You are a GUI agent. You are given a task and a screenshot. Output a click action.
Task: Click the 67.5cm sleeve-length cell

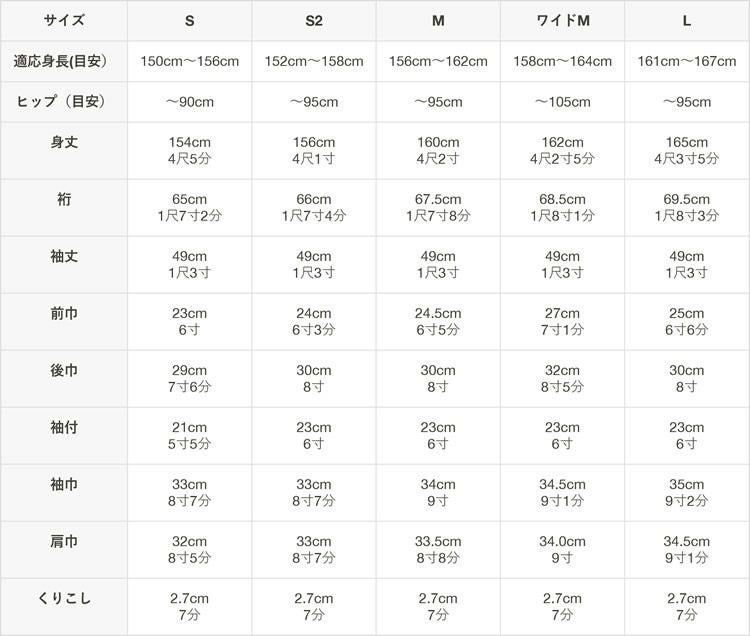coord(438,207)
